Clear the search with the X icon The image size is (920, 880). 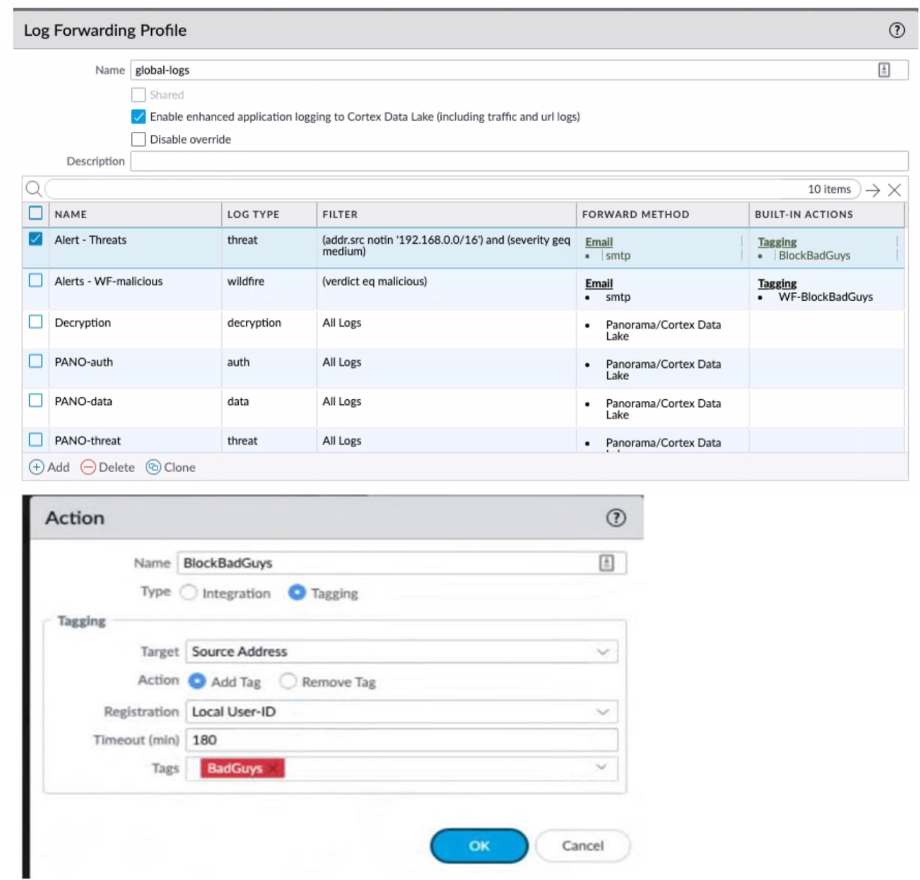coord(894,189)
